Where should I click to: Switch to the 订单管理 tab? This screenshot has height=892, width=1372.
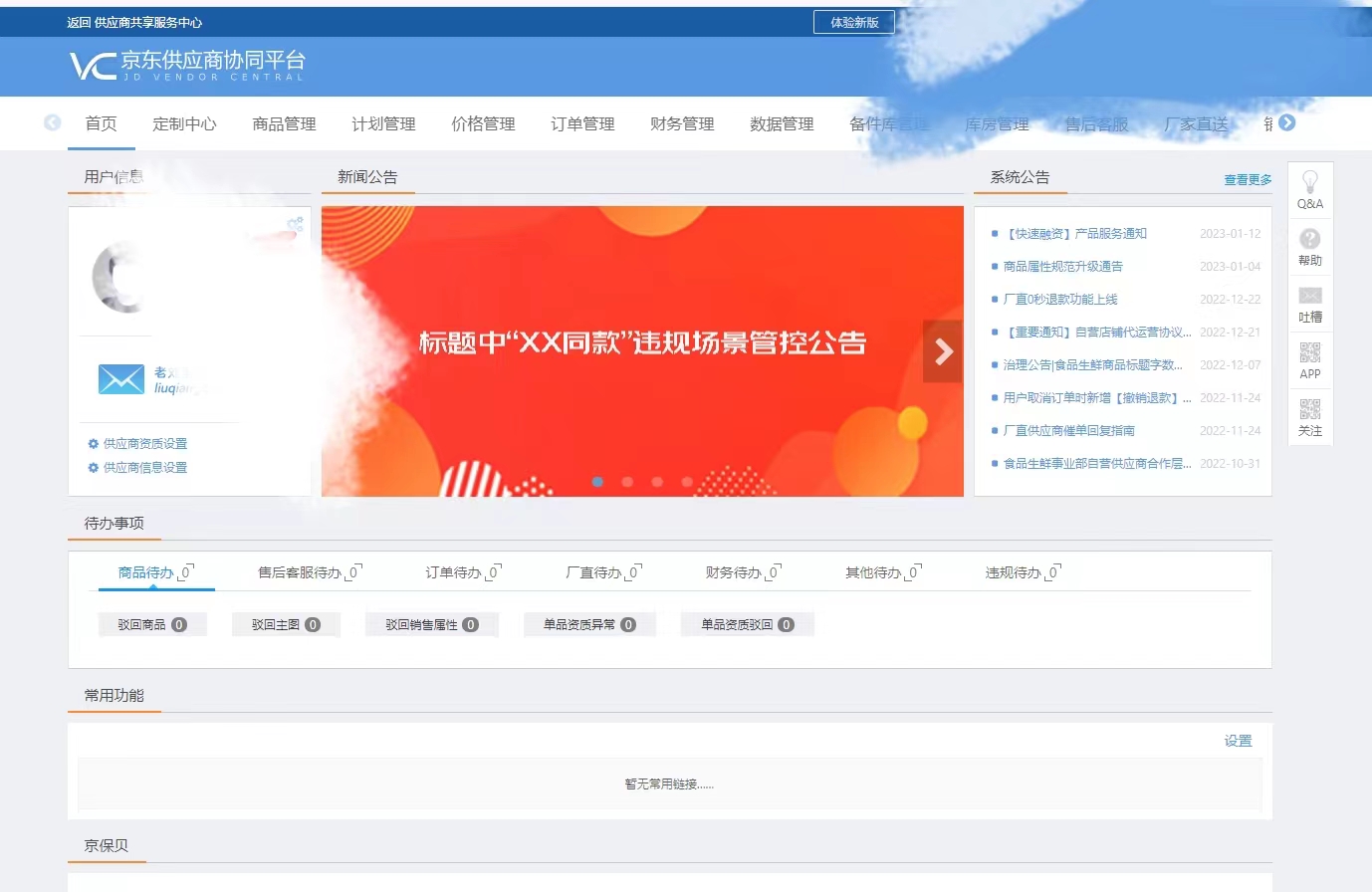click(582, 123)
